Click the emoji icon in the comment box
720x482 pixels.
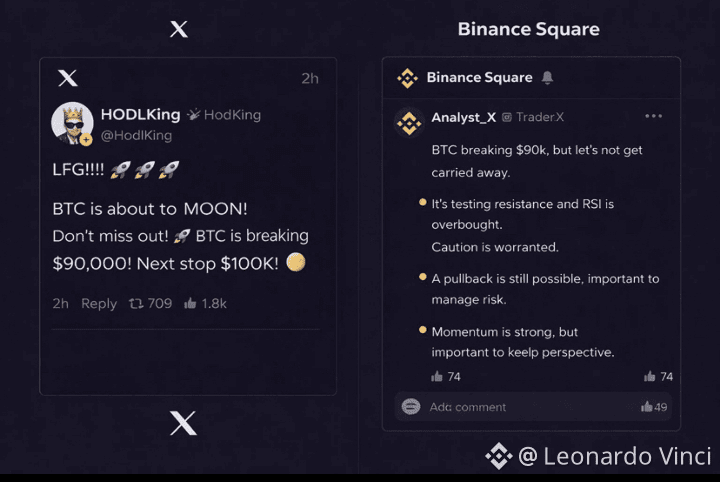410,406
